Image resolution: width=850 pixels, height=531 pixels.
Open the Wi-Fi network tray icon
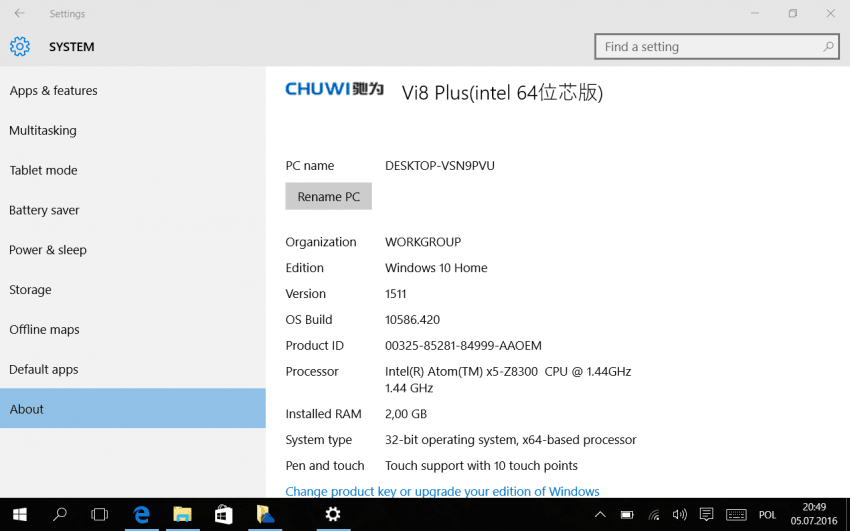point(654,515)
